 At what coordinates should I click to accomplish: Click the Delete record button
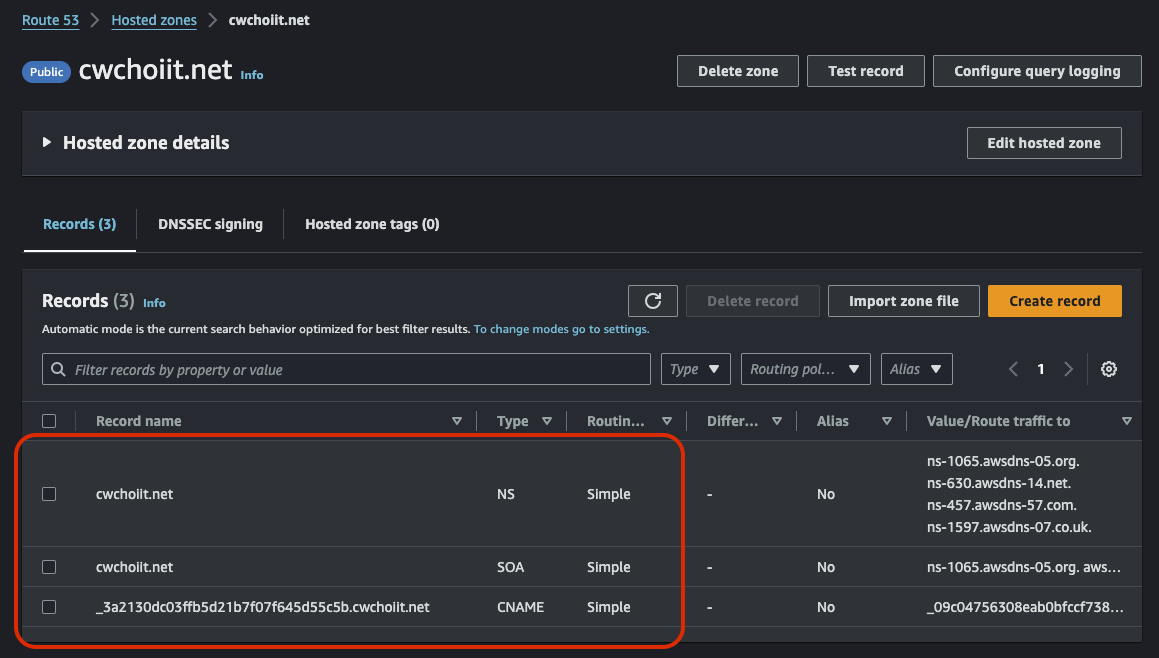point(752,301)
